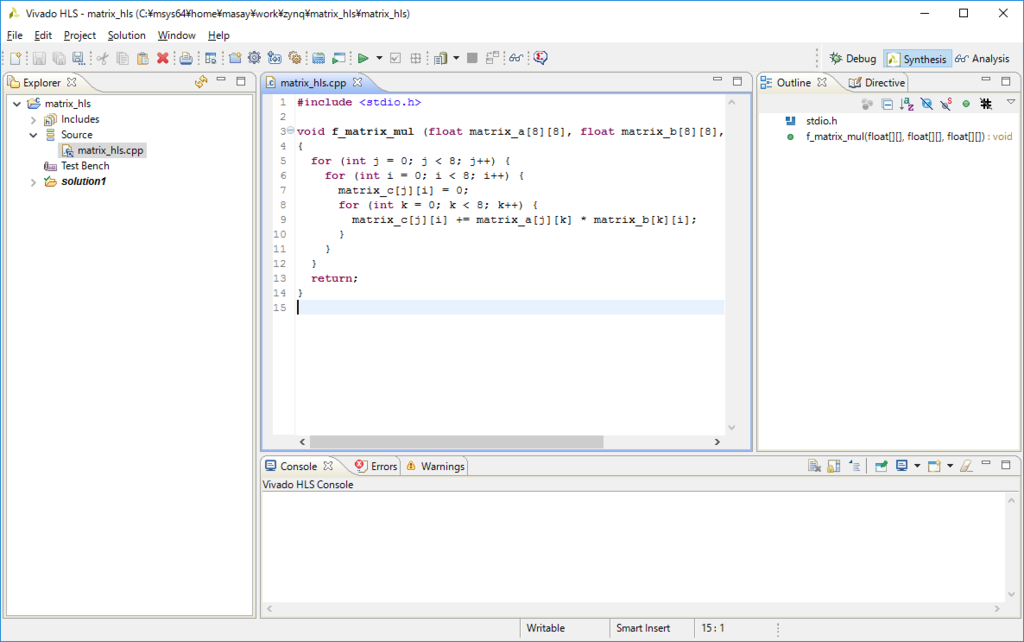Expand the solution1 tree node
Image resolution: width=1024 pixels, height=642 pixels.
(33, 182)
